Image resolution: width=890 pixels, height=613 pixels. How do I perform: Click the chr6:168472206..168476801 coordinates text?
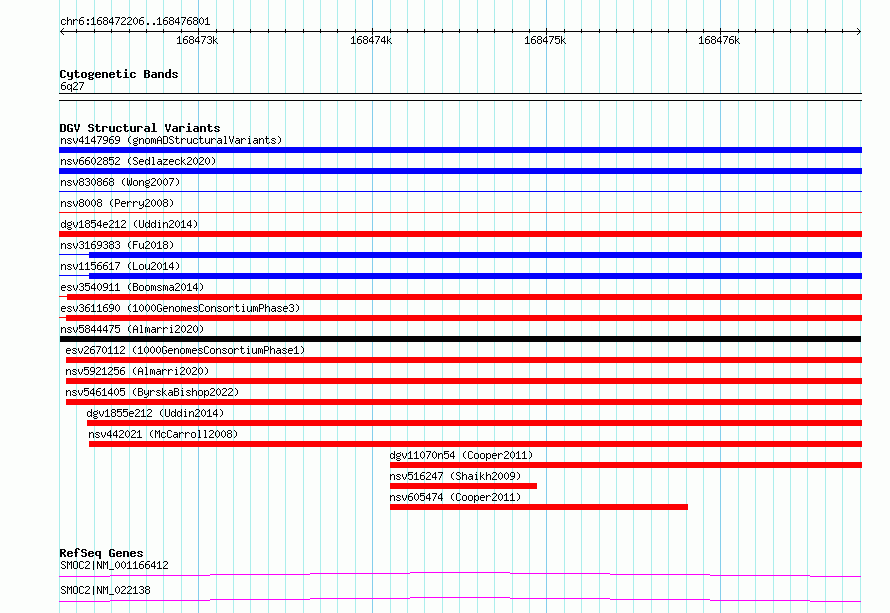tap(135, 22)
